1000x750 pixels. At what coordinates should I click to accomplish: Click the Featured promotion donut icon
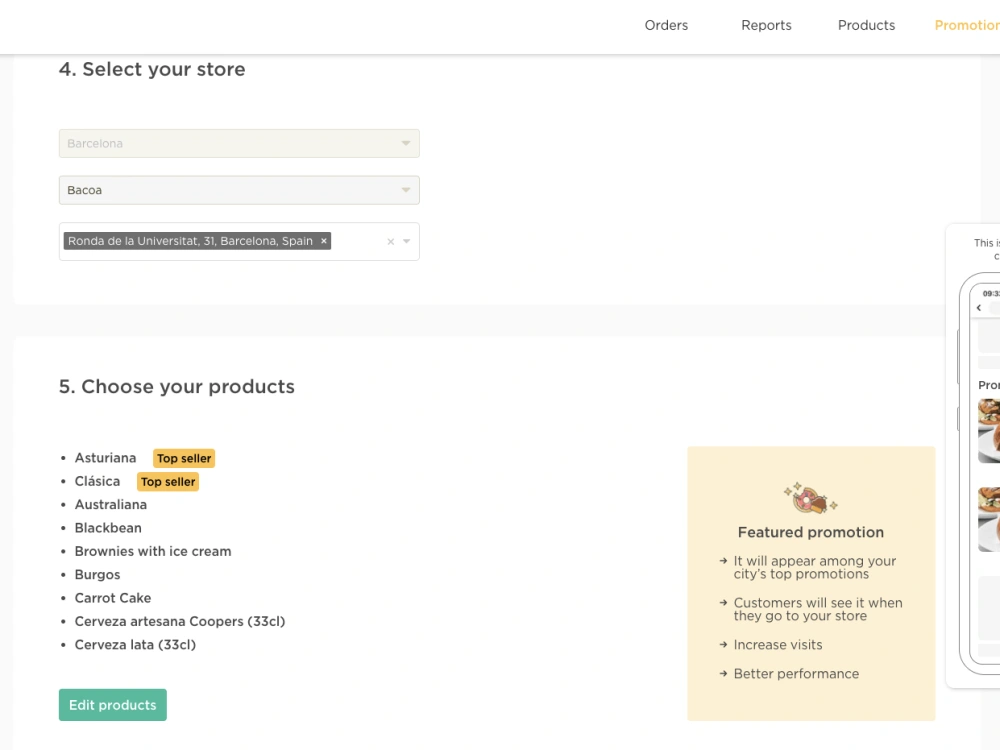click(811, 498)
